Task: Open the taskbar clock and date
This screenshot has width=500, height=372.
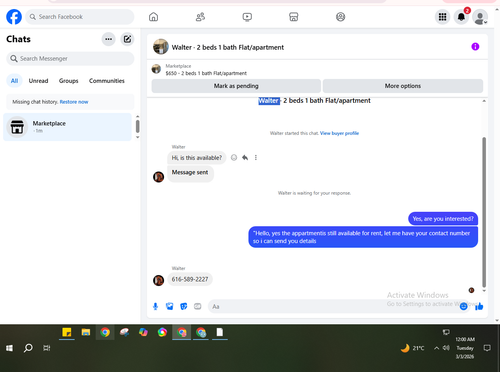Action: (465, 348)
